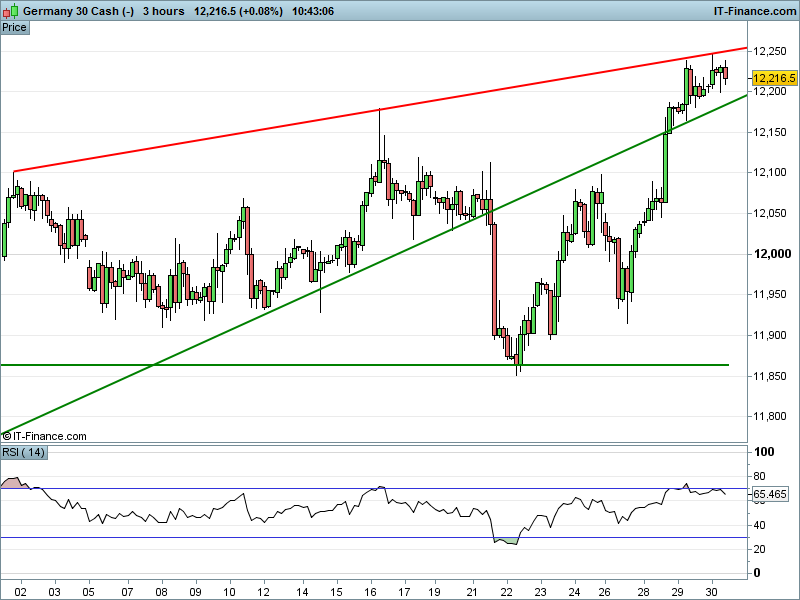800x600 pixels.
Task: Click date label 09 on time axis
Action: point(196,592)
